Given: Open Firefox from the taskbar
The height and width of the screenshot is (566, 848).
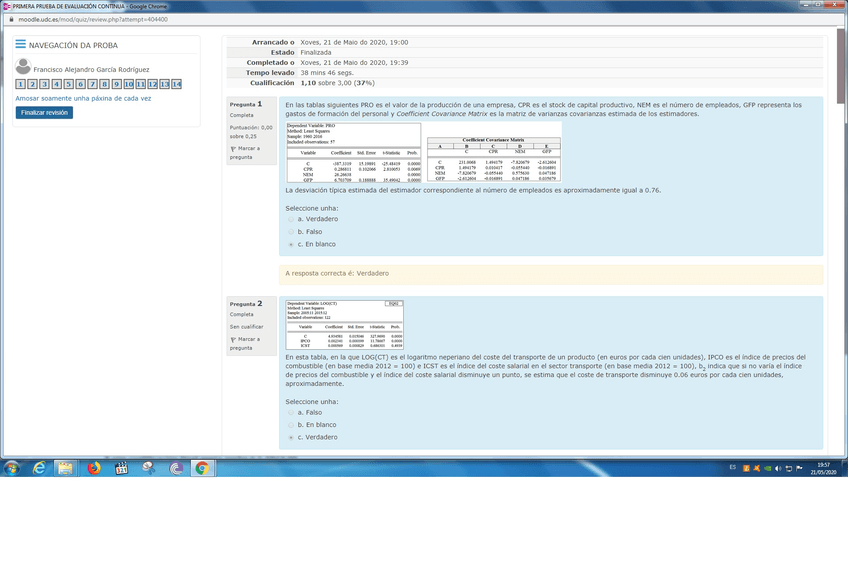Looking at the screenshot, I should point(94,467).
